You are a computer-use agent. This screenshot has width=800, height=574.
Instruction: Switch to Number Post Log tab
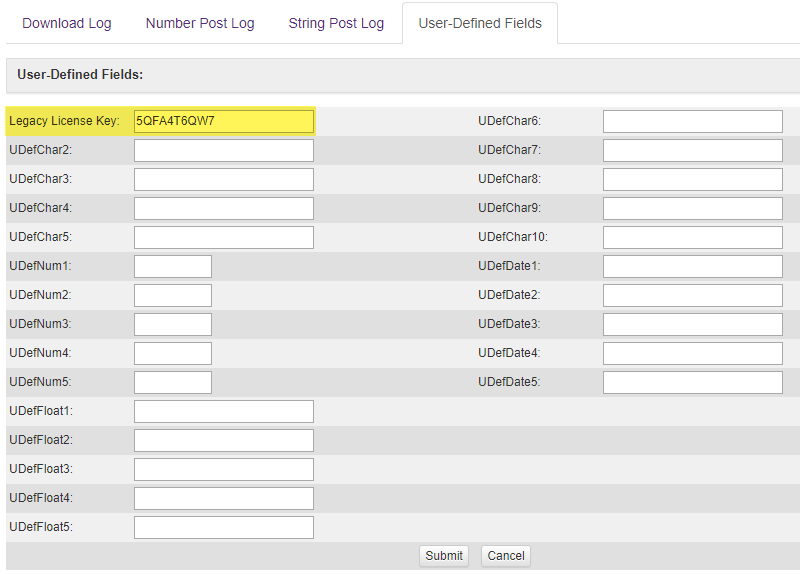click(x=200, y=23)
